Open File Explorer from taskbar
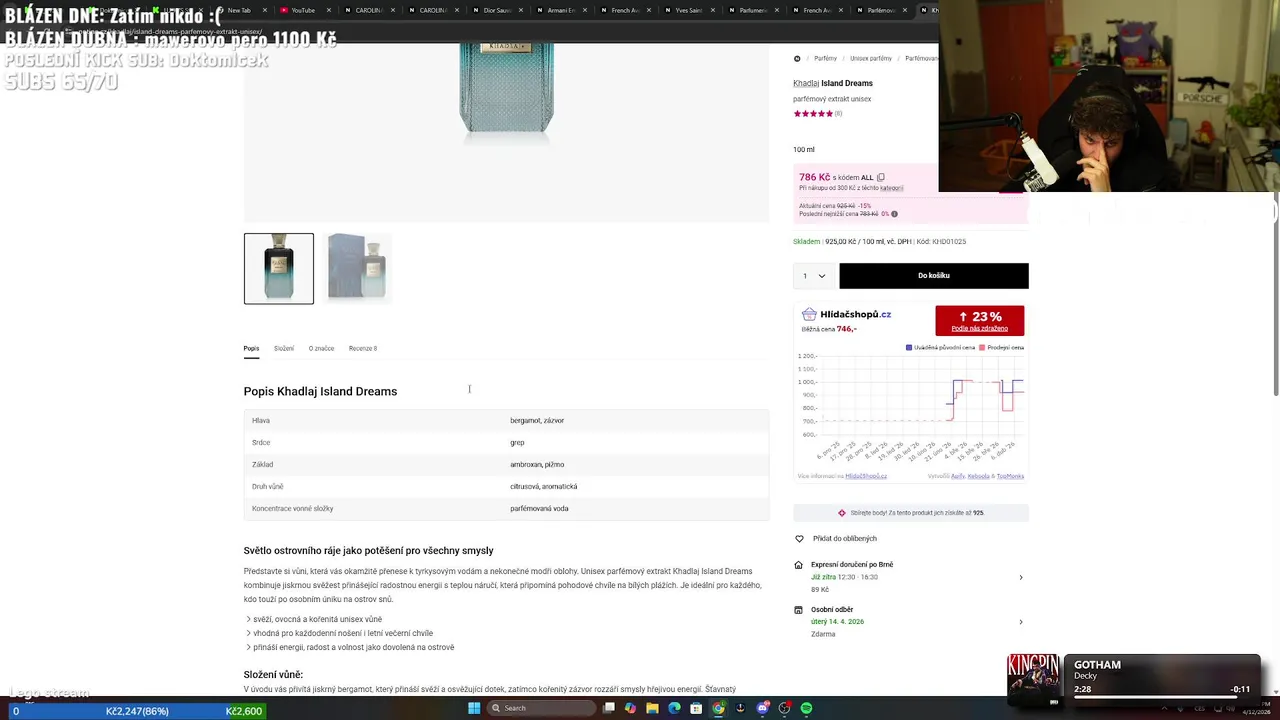This screenshot has width=1280, height=720. pos(652,708)
